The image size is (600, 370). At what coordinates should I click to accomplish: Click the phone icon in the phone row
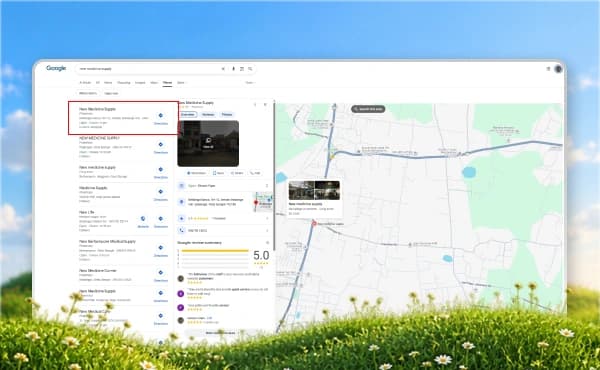181,230
